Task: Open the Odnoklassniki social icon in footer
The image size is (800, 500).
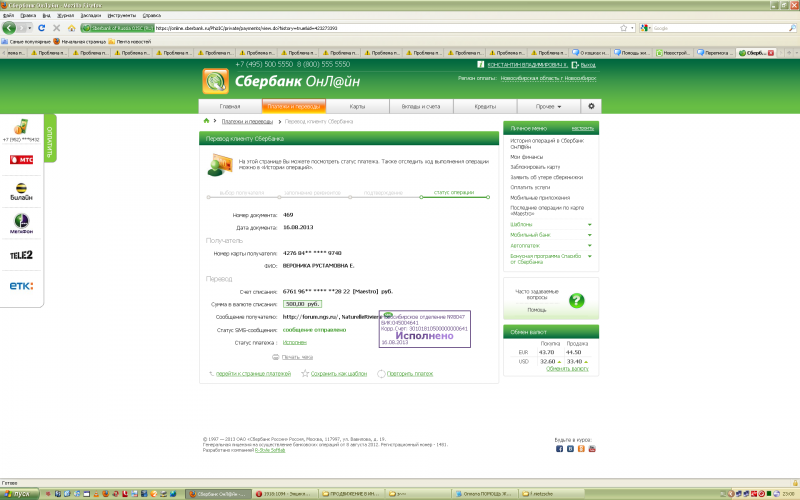Action: pyautogui.click(x=581, y=448)
